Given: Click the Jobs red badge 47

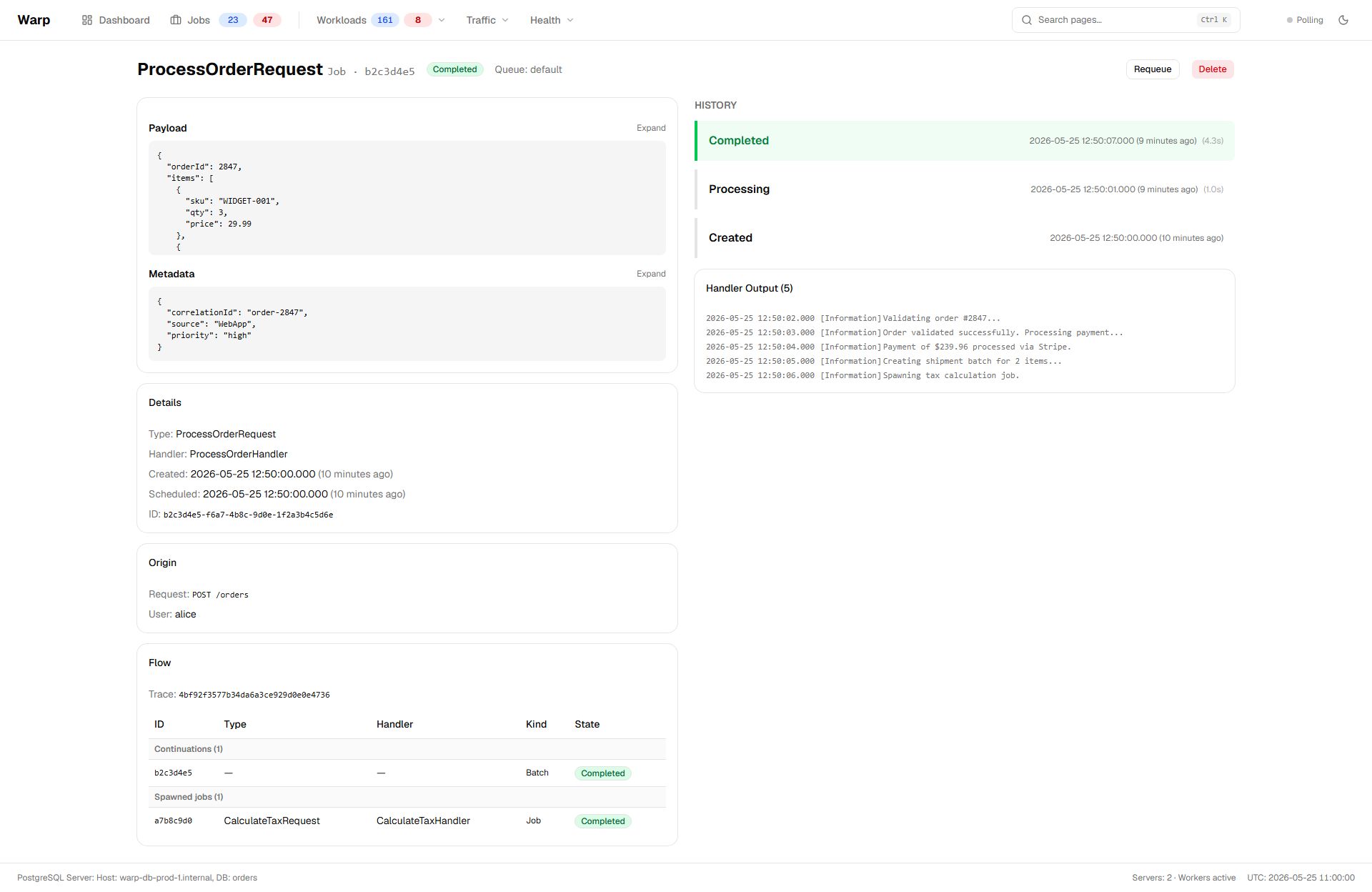Looking at the screenshot, I should [x=267, y=20].
